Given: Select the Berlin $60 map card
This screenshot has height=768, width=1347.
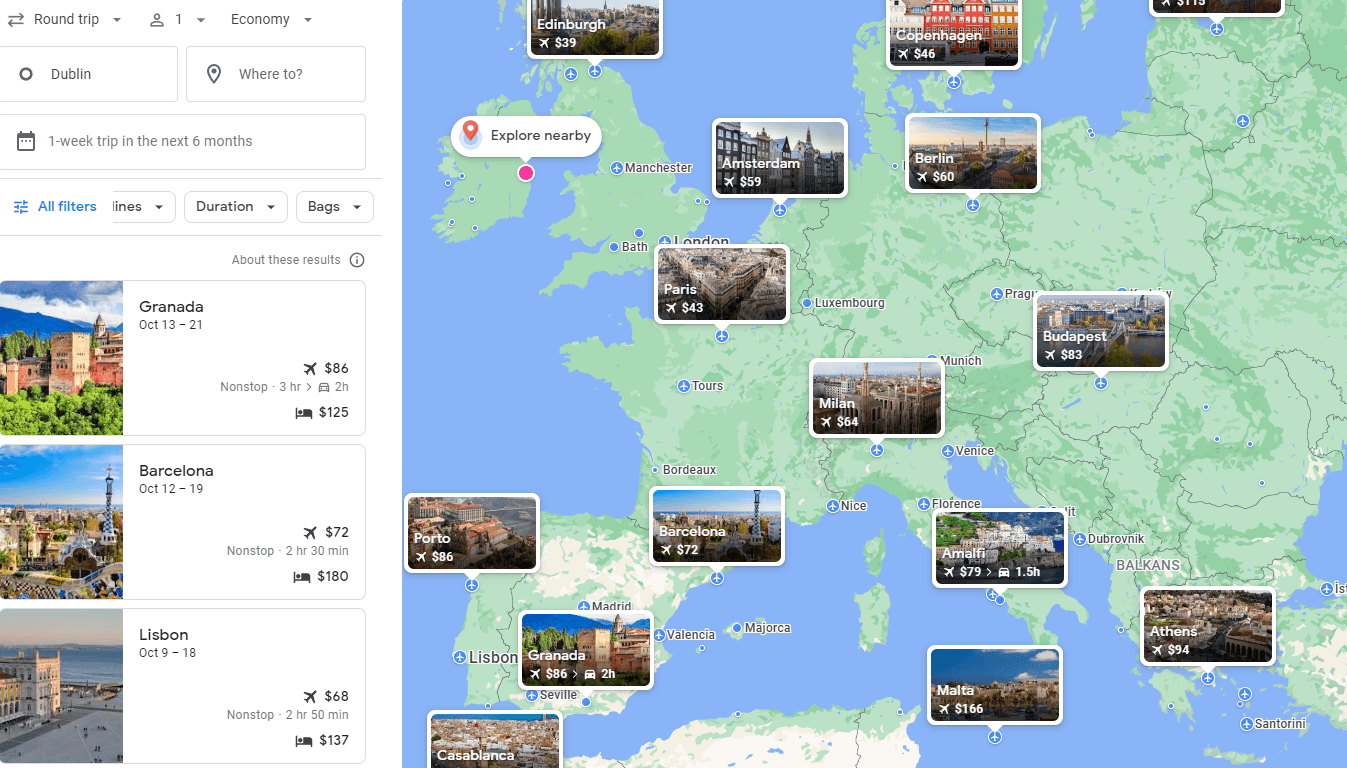Looking at the screenshot, I should 973,153.
